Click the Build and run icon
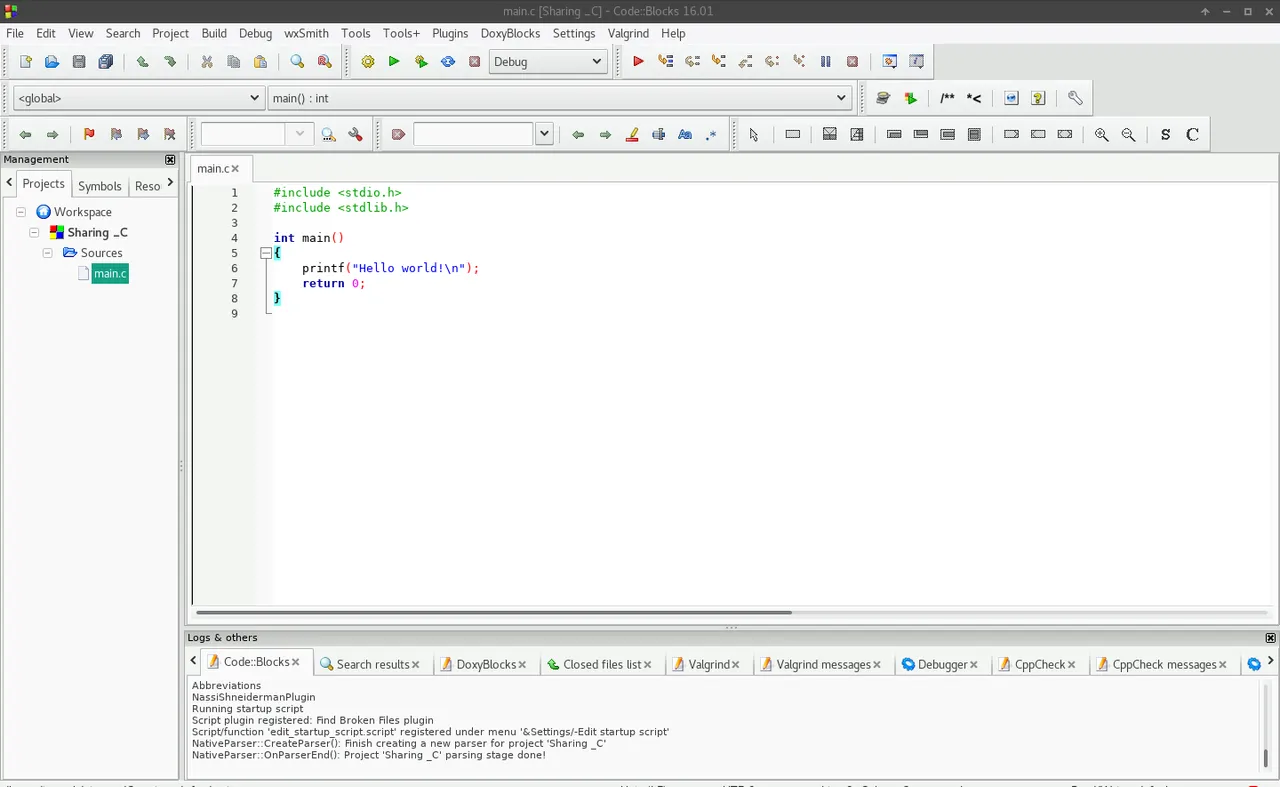 click(x=421, y=62)
